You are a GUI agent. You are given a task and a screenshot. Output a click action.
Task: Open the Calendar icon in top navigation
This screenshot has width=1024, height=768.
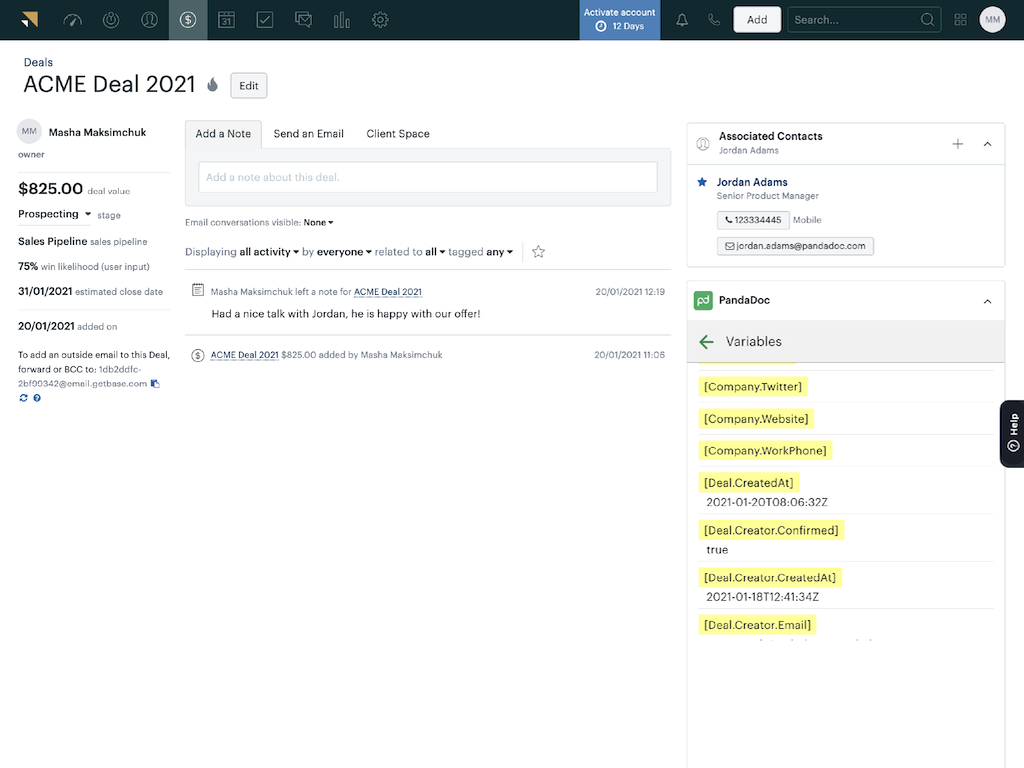click(226, 20)
